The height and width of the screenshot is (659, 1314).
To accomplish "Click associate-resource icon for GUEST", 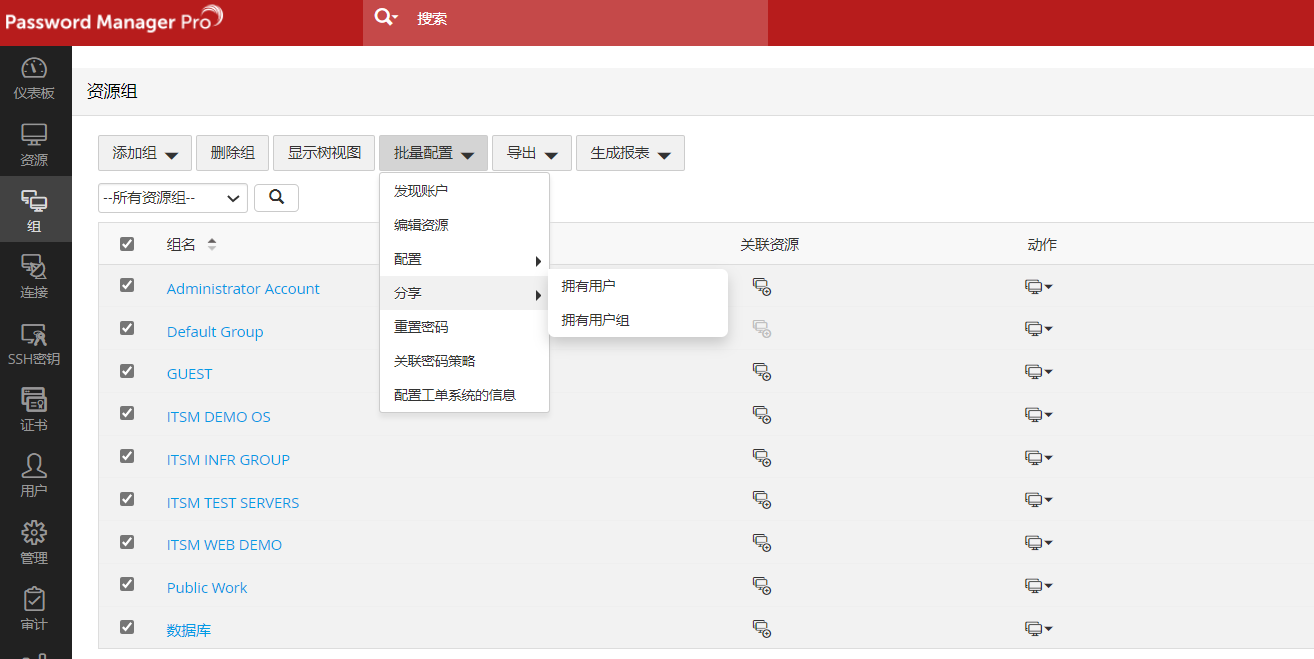I will pyautogui.click(x=761, y=372).
